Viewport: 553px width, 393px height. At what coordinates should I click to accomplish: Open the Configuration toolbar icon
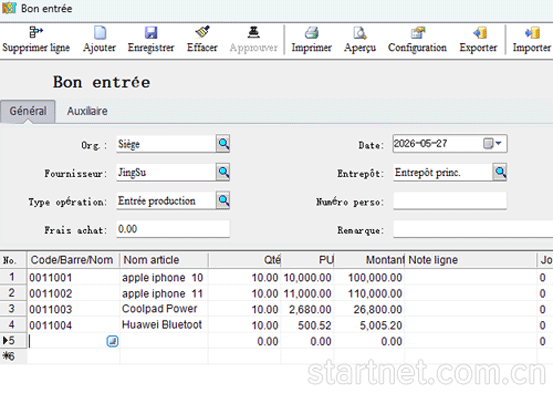[418, 33]
